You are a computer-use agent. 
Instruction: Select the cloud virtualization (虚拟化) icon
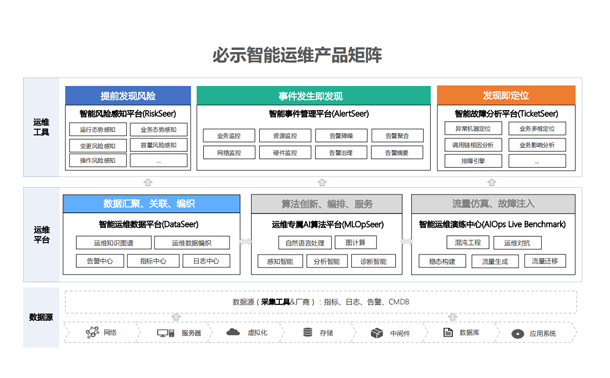click(233, 332)
